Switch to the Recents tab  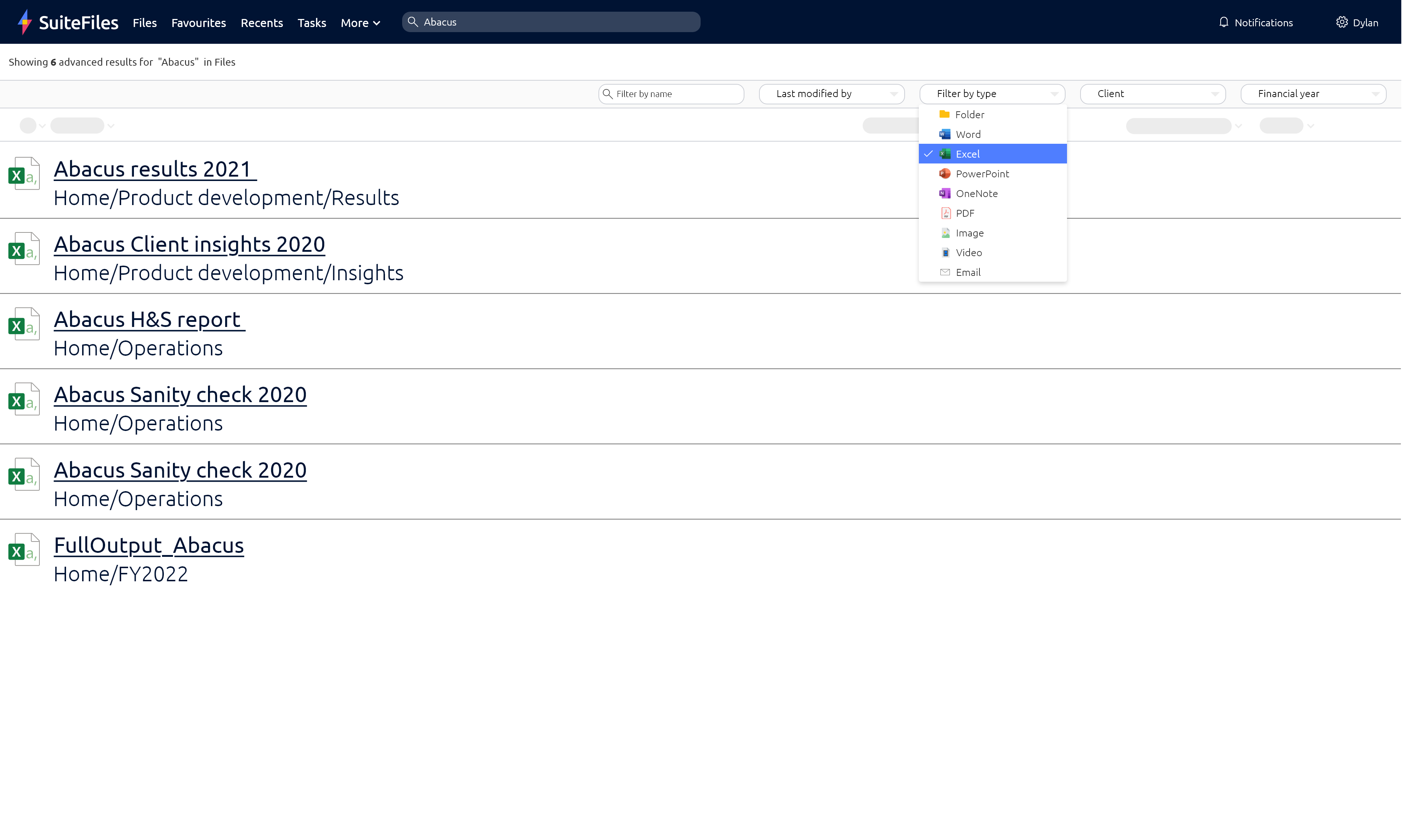point(262,23)
